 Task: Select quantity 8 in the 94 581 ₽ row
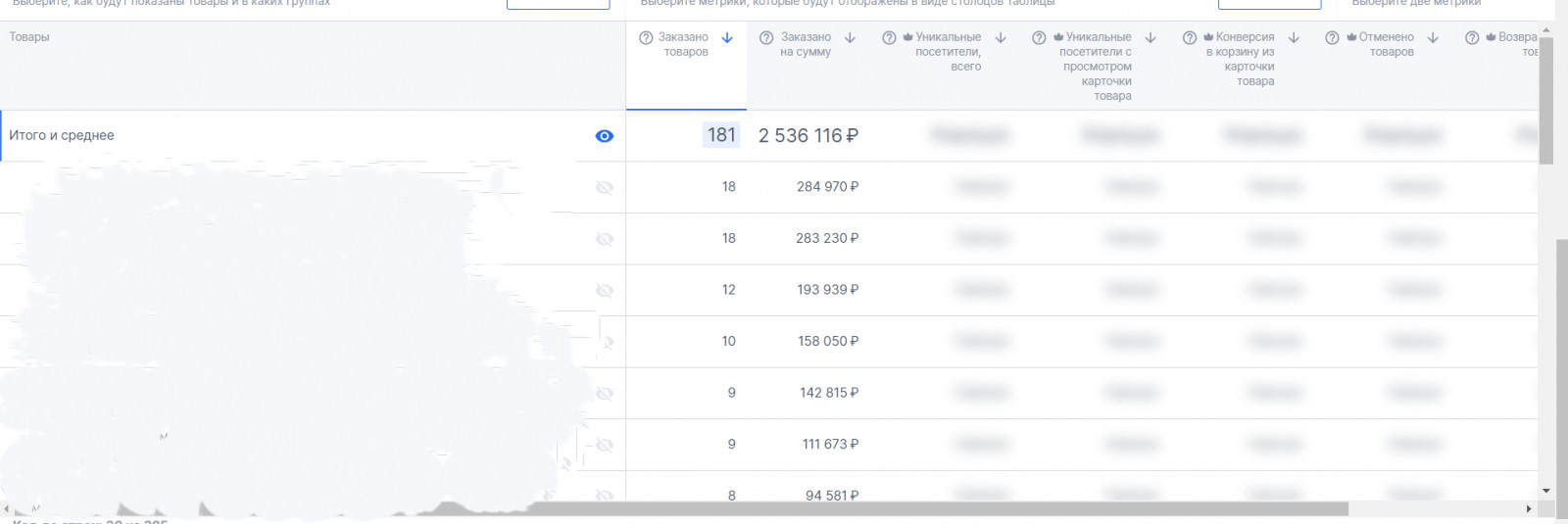click(731, 496)
